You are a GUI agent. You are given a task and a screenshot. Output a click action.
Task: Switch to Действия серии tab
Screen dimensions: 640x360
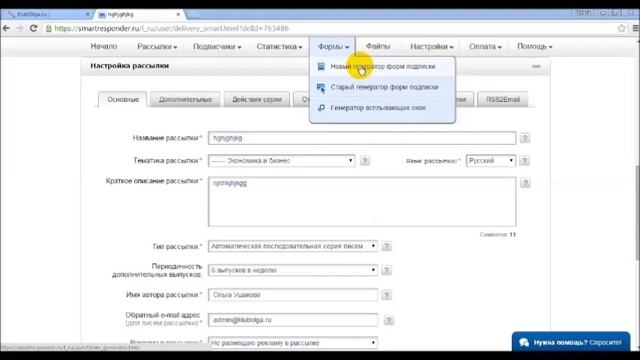257,99
